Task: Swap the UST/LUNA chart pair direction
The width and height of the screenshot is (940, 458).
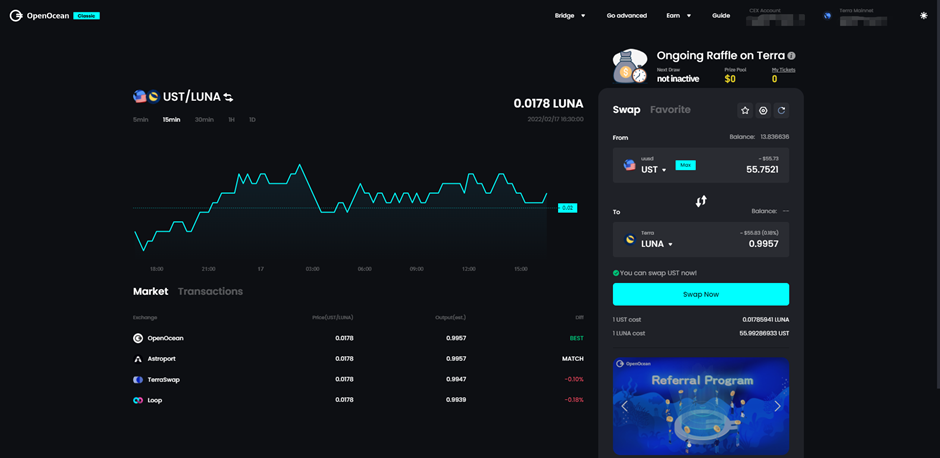Action: 229,97
